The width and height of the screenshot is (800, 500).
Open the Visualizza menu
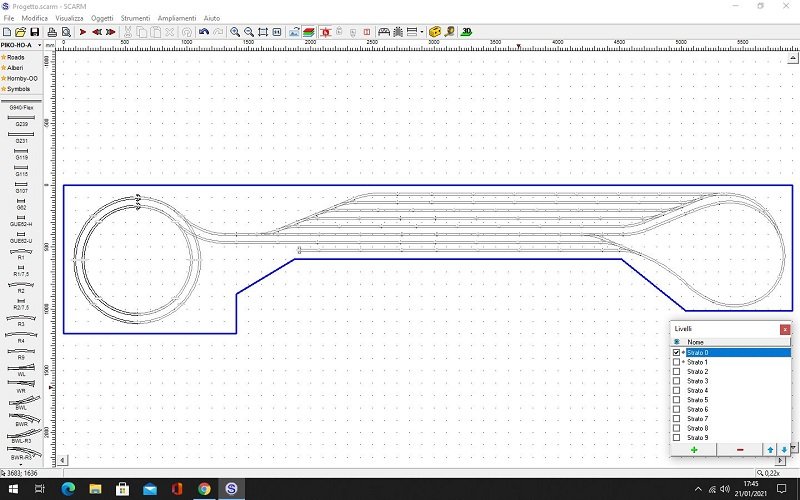tap(69, 18)
